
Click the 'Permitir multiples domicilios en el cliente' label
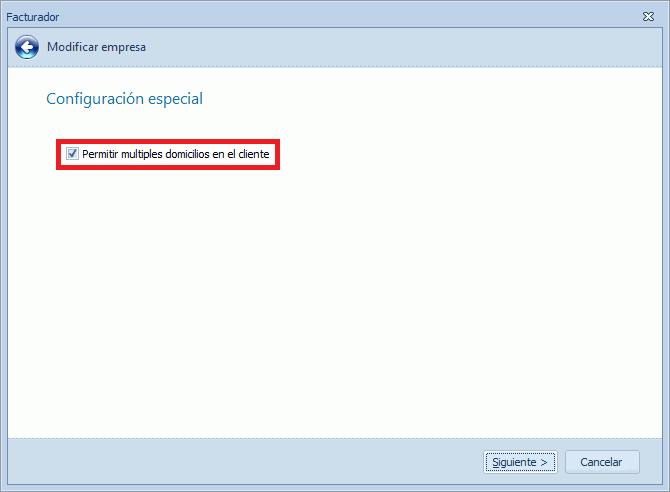point(176,154)
